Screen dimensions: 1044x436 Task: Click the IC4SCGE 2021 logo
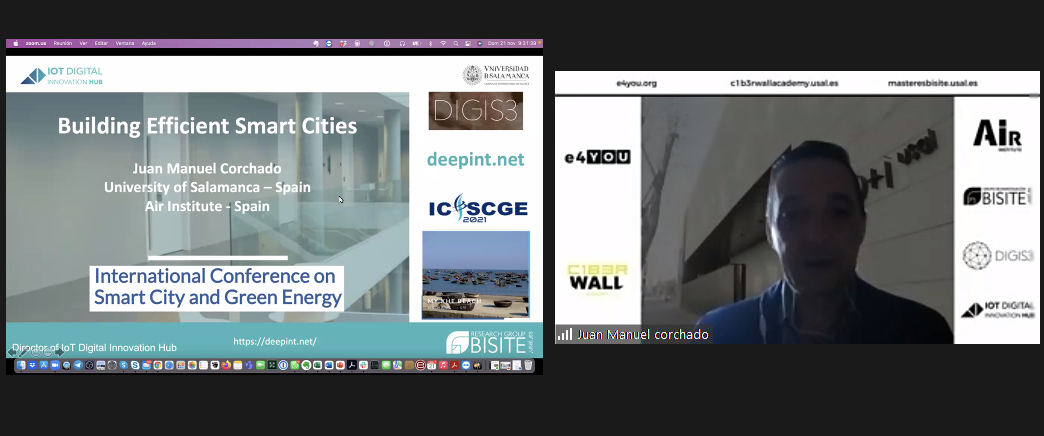[x=478, y=210]
